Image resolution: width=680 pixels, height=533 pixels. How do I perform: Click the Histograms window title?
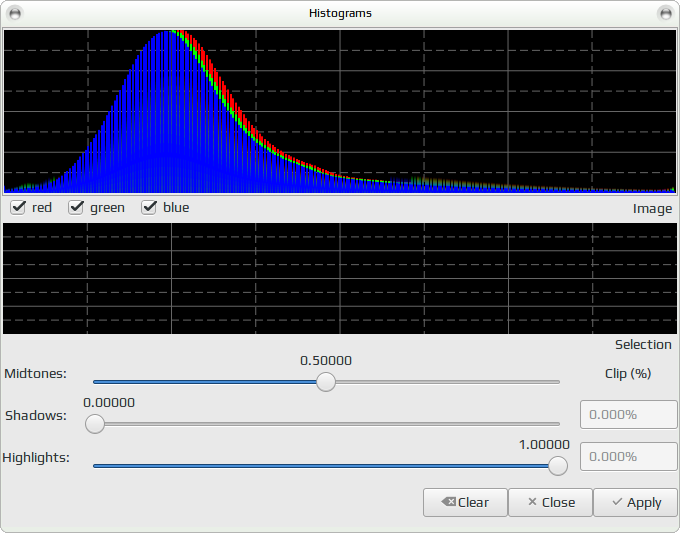[x=340, y=13]
